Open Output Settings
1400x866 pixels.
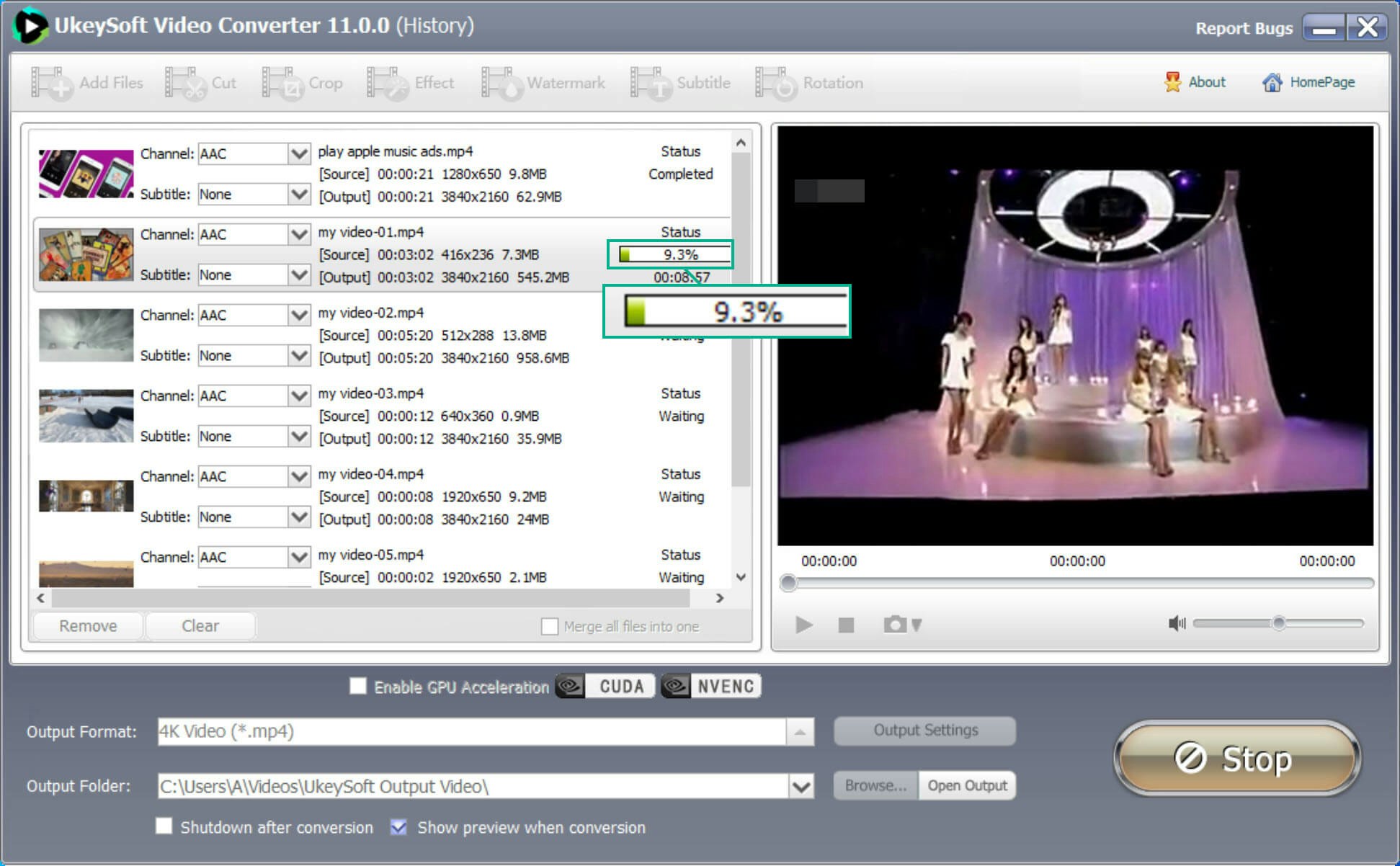[925, 731]
